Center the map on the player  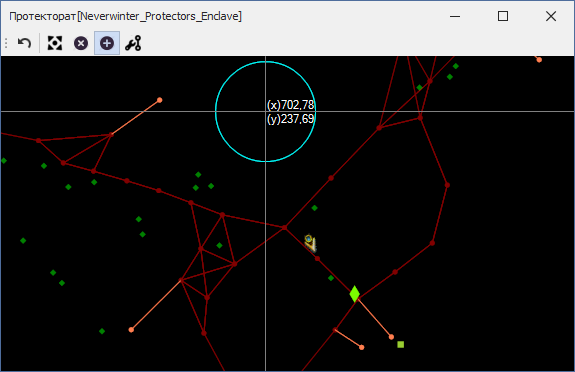[x=55, y=43]
